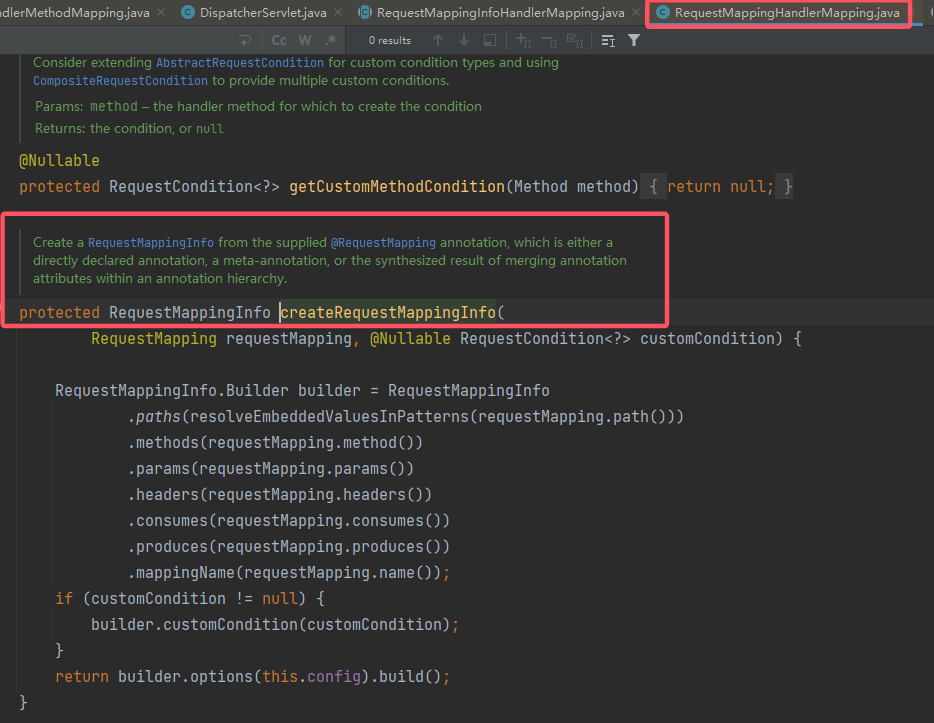Screen dimensions: 934x723
Task: Open CompositeRequestCondition doc link
Action: (120, 80)
